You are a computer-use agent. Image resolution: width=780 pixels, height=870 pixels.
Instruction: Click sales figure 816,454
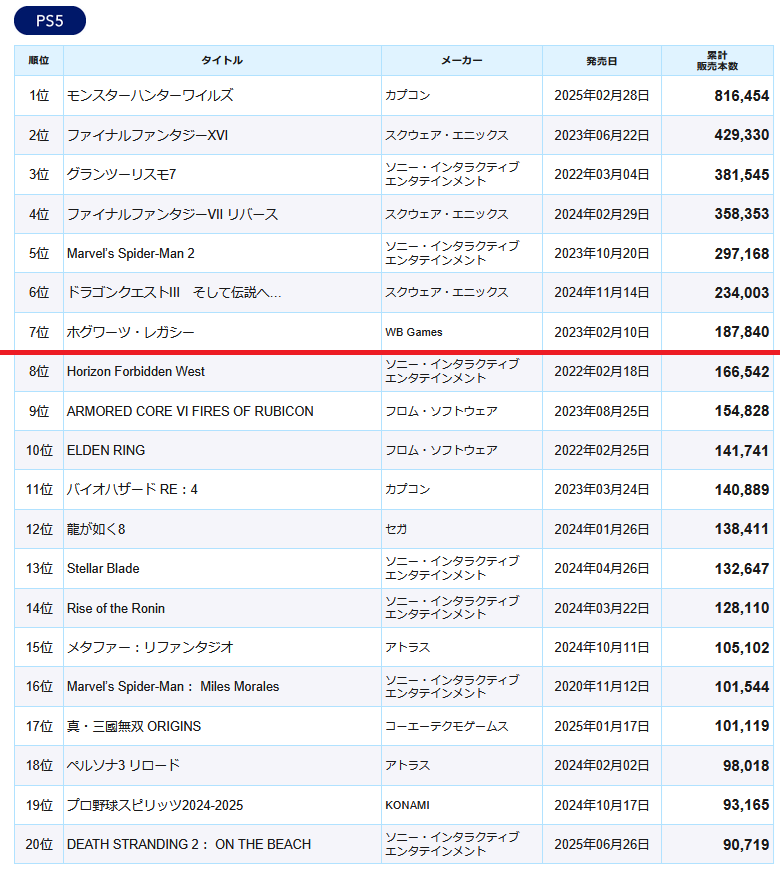742,95
